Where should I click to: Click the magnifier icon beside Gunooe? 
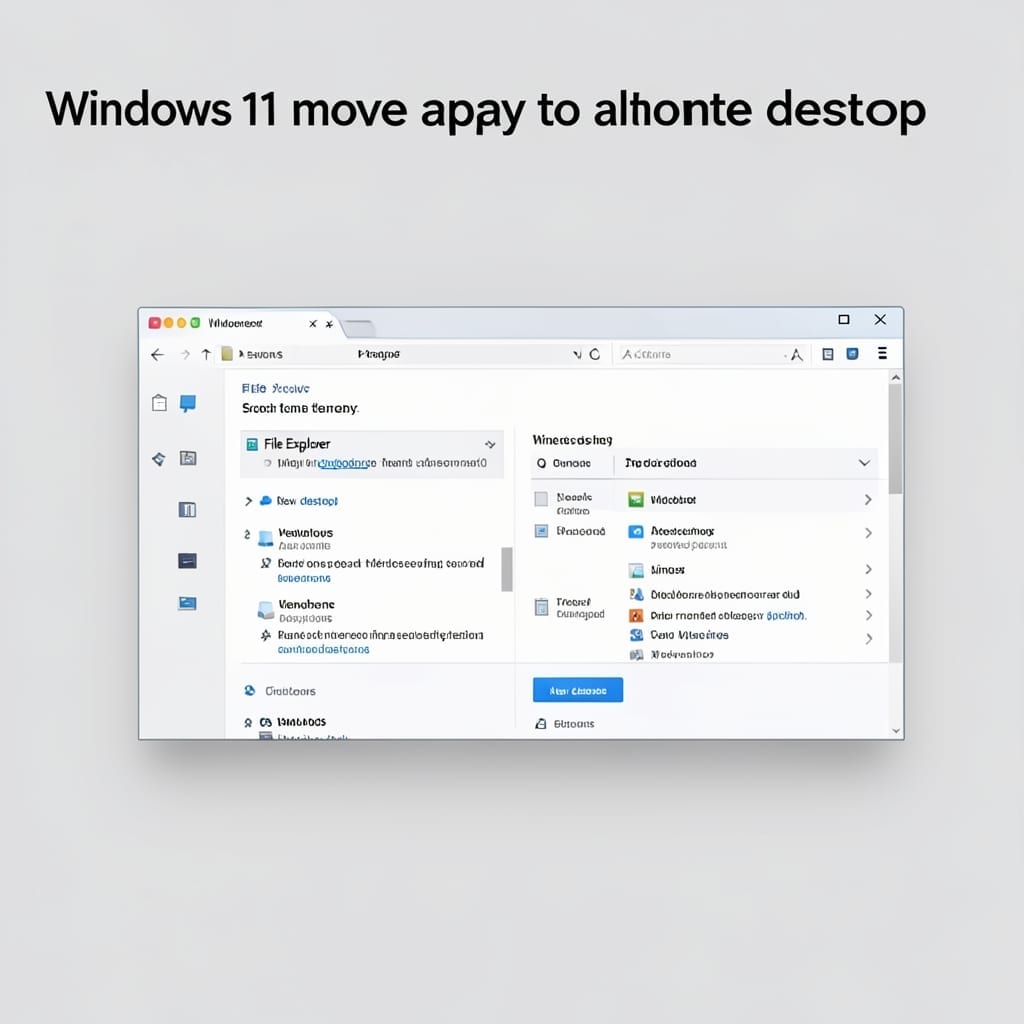click(x=541, y=463)
